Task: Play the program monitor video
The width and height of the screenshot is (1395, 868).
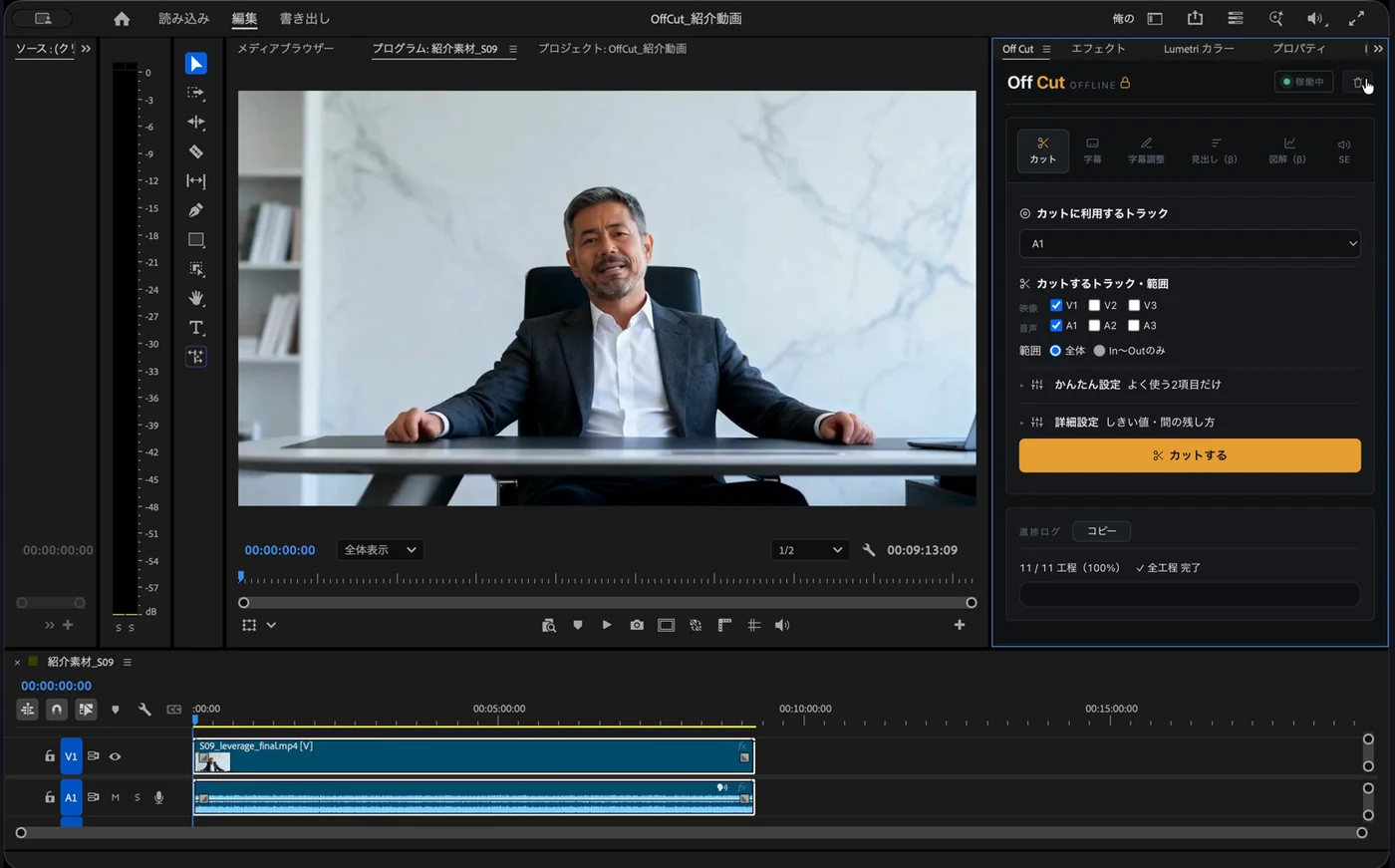Action: 607,625
